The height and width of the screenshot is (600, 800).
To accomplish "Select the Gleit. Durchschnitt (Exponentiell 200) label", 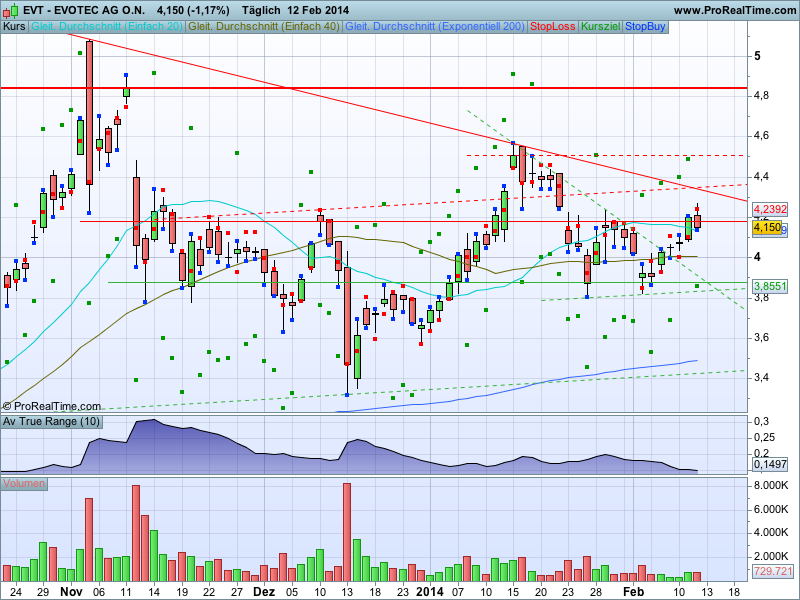I will (435, 27).
